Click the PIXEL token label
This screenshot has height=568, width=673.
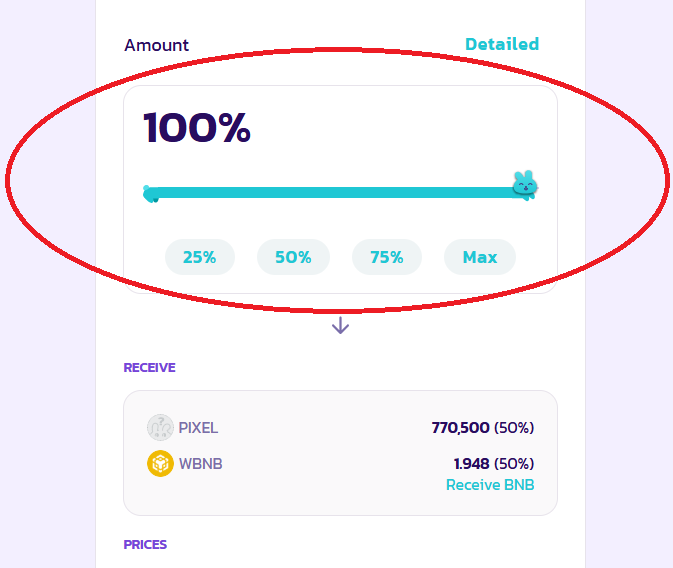198,428
